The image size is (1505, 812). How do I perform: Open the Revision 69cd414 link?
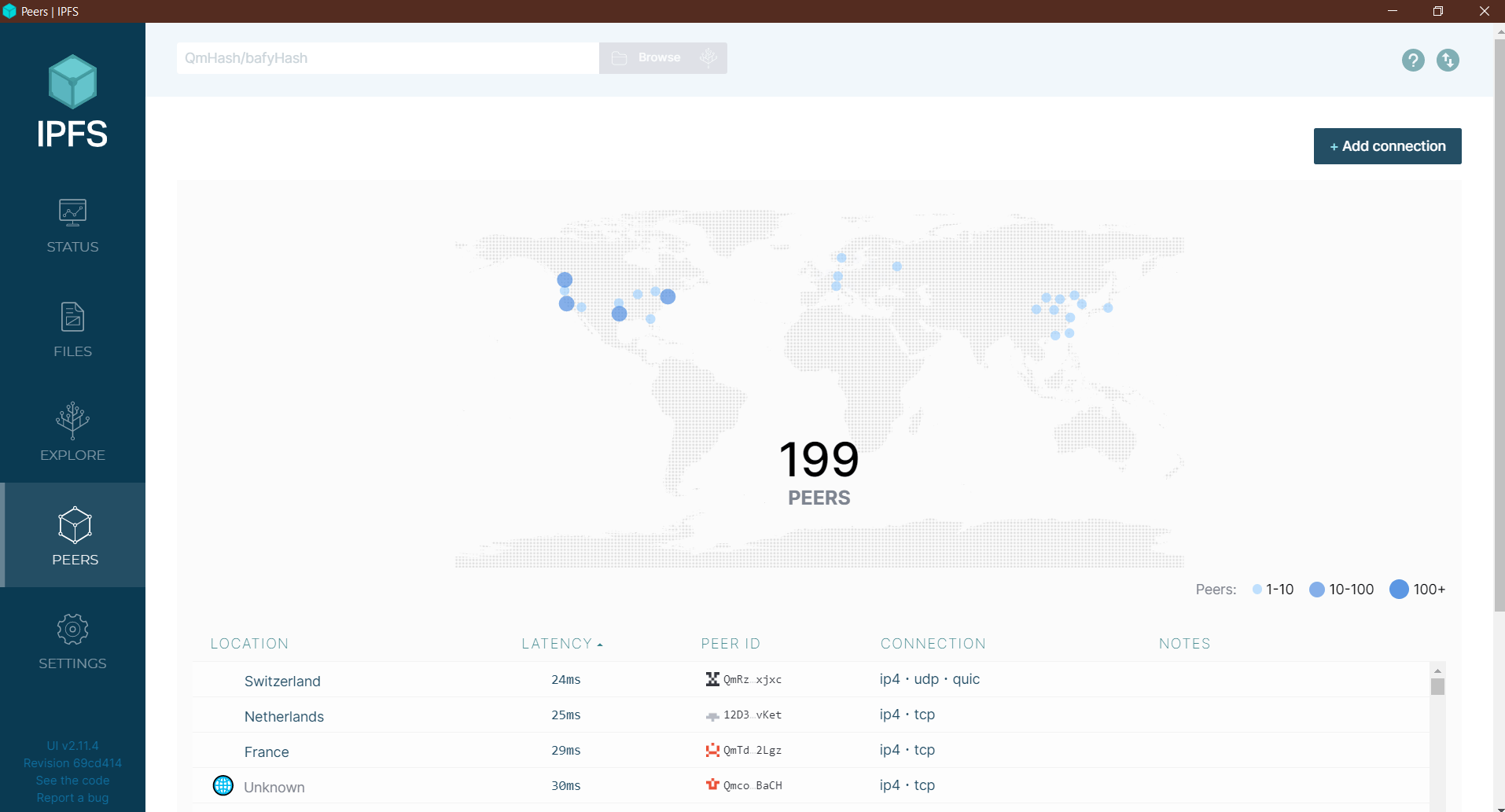click(x=72, y=763)
